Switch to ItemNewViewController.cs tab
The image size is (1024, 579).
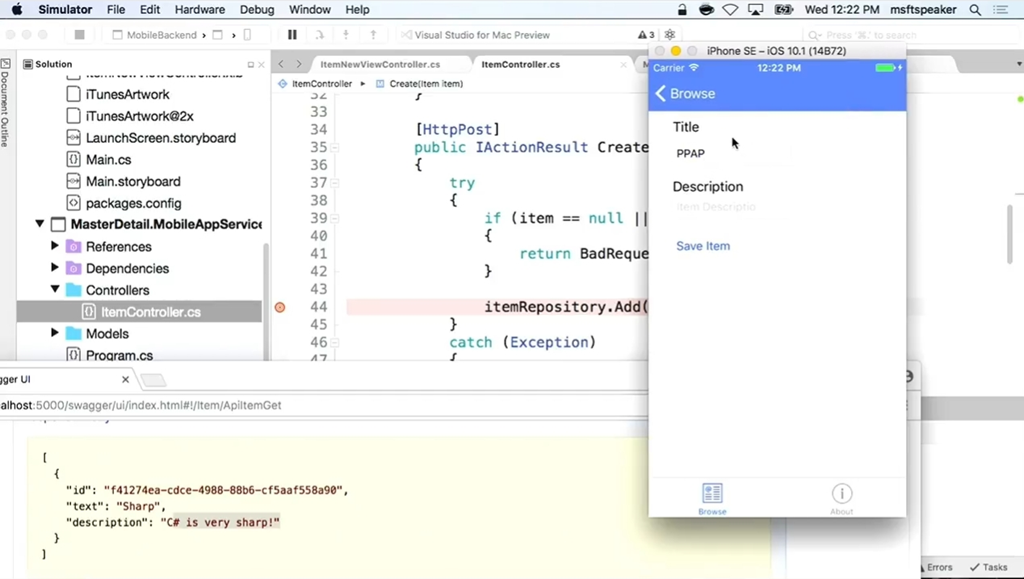pos(380,64)
